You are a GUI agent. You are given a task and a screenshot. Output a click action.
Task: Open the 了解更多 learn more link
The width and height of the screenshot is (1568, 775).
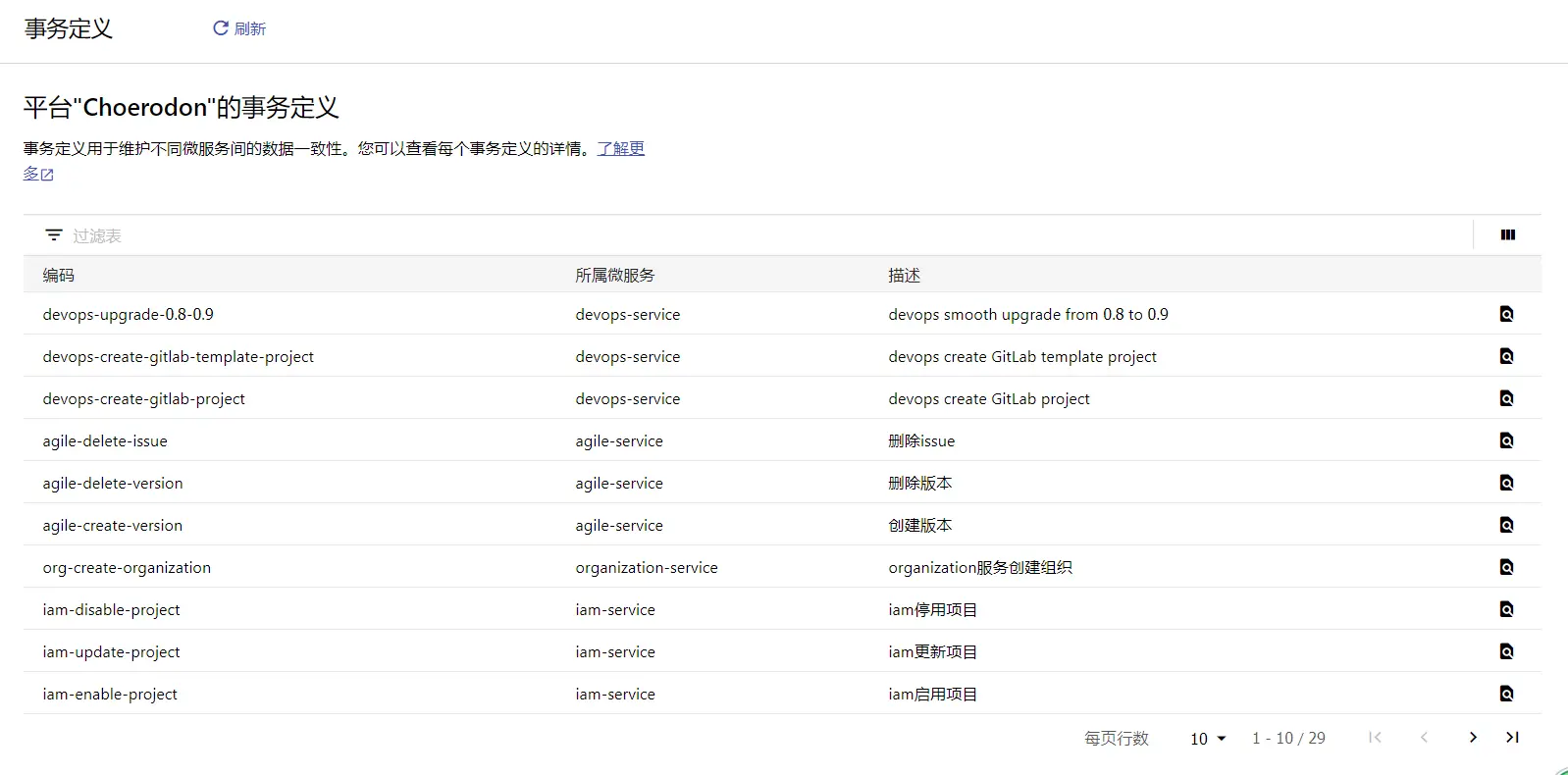click(x=335, y=161)
